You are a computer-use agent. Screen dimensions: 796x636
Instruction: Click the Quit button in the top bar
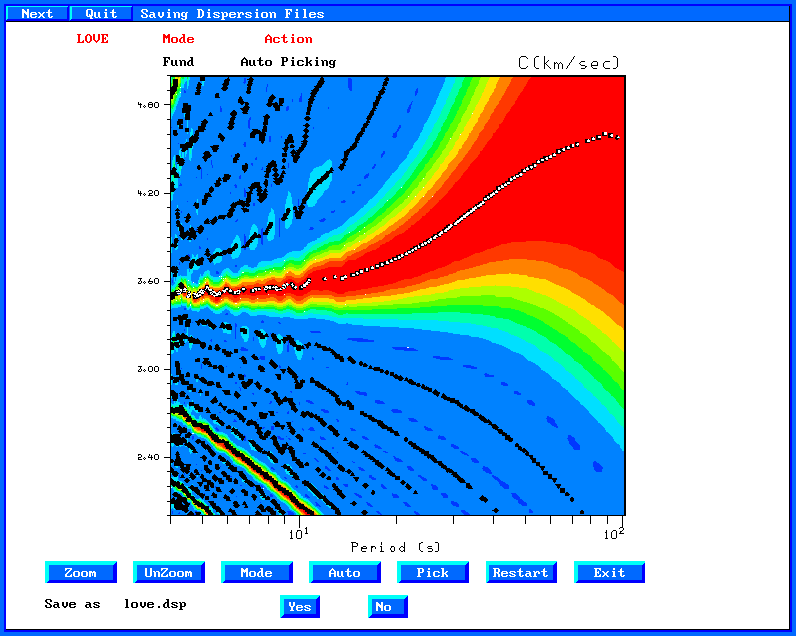coord(101,14)
